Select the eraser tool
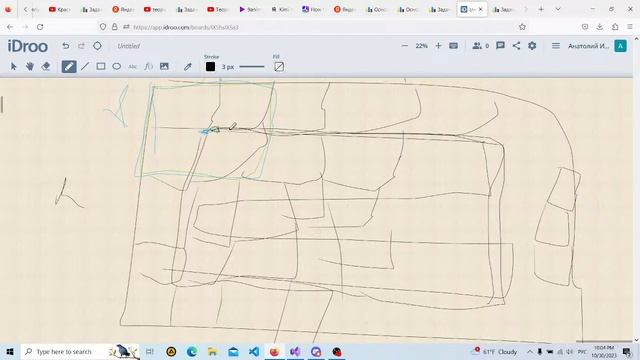 [x=46, y=66]
